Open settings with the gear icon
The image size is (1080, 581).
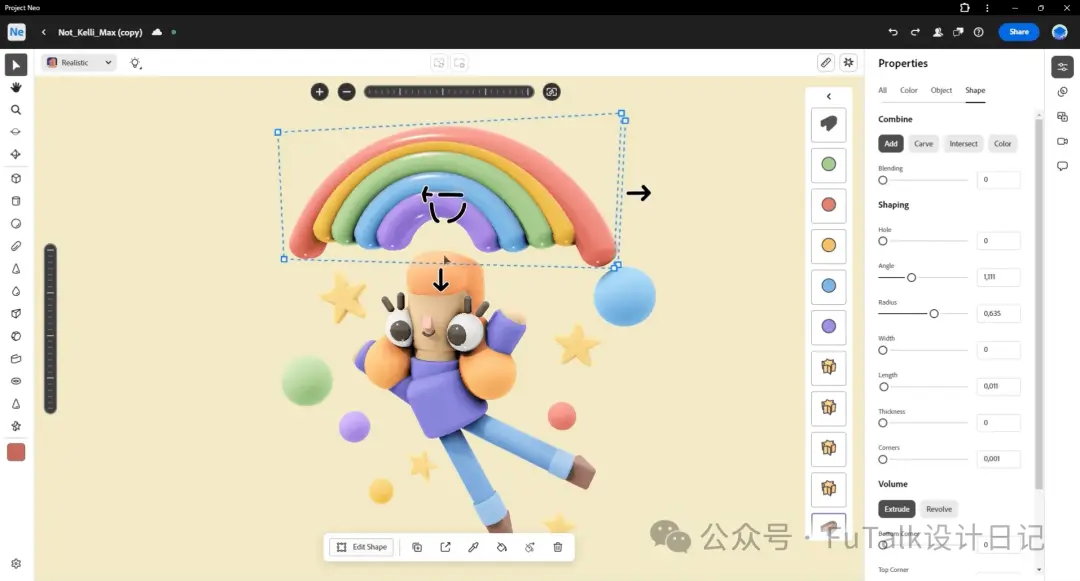coord(16,564)
